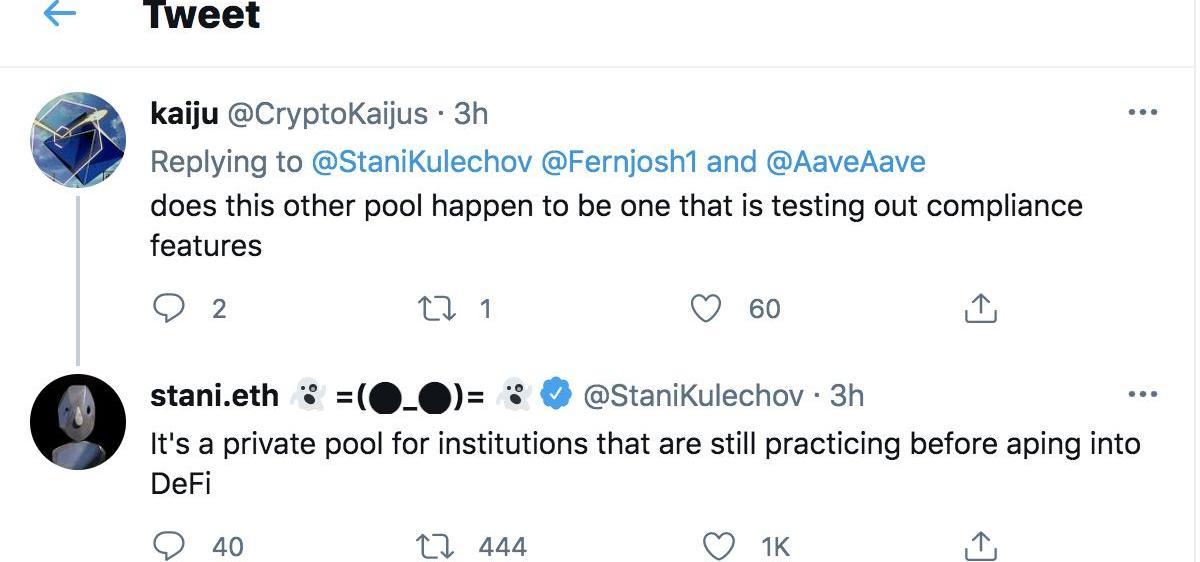Click the stani.eth display name

214,396
